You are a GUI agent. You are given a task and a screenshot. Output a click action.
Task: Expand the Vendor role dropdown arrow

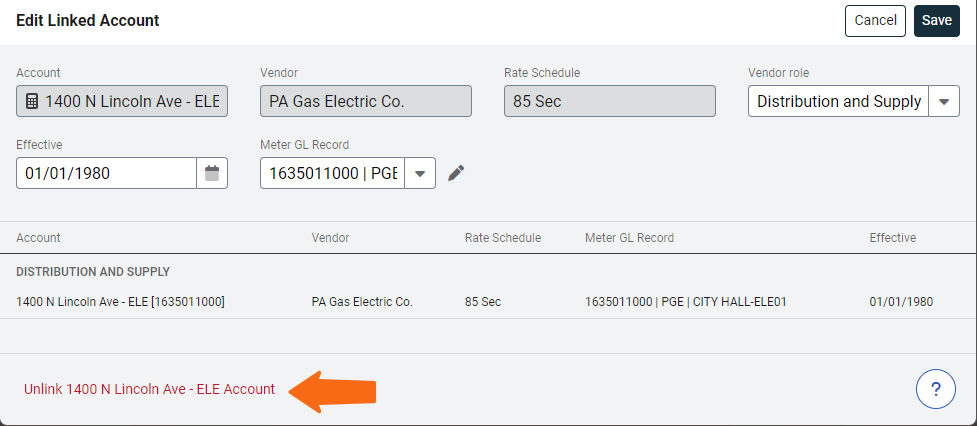click(944, 102)
